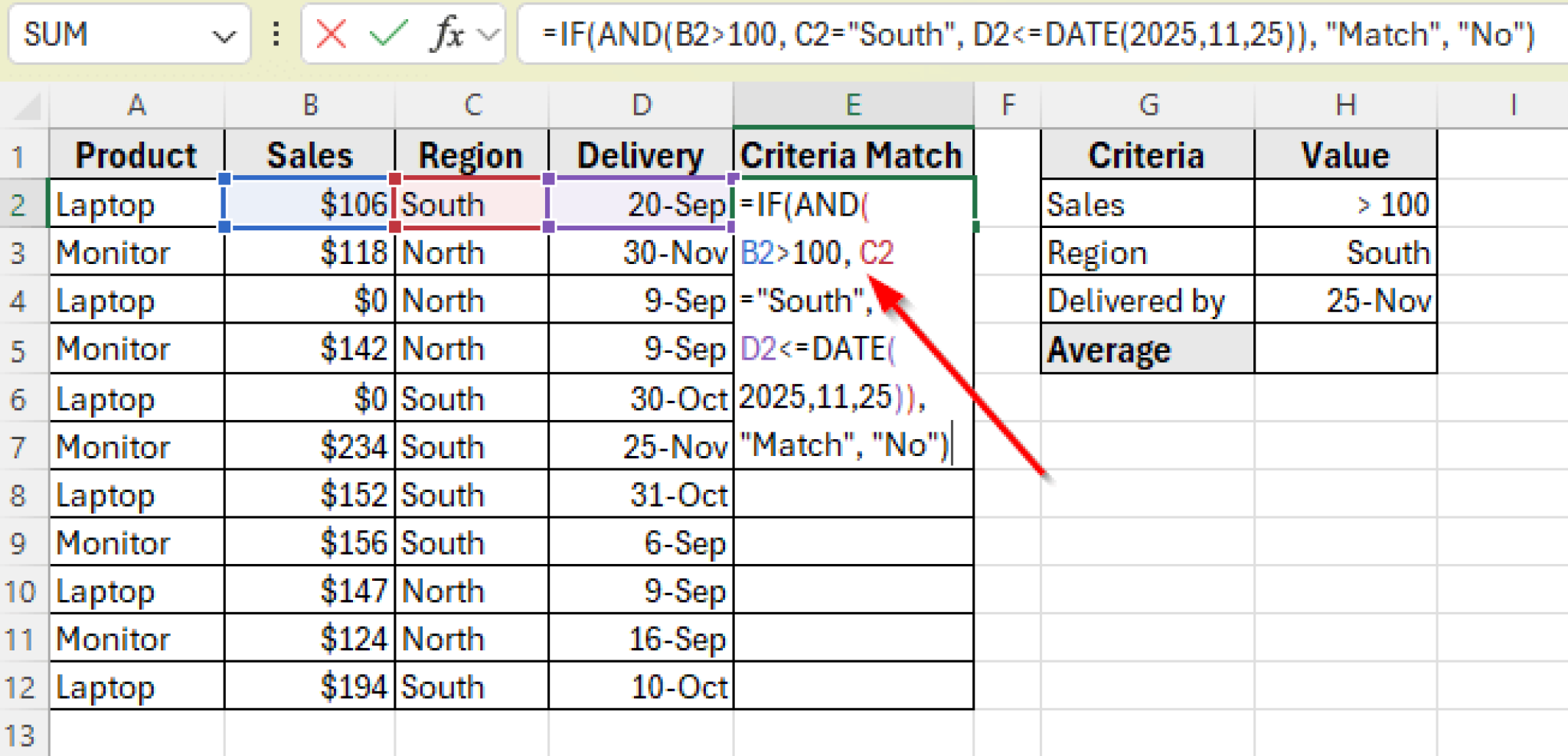
Task: Select the cell containing $234
Action: (x=309, y=446)
